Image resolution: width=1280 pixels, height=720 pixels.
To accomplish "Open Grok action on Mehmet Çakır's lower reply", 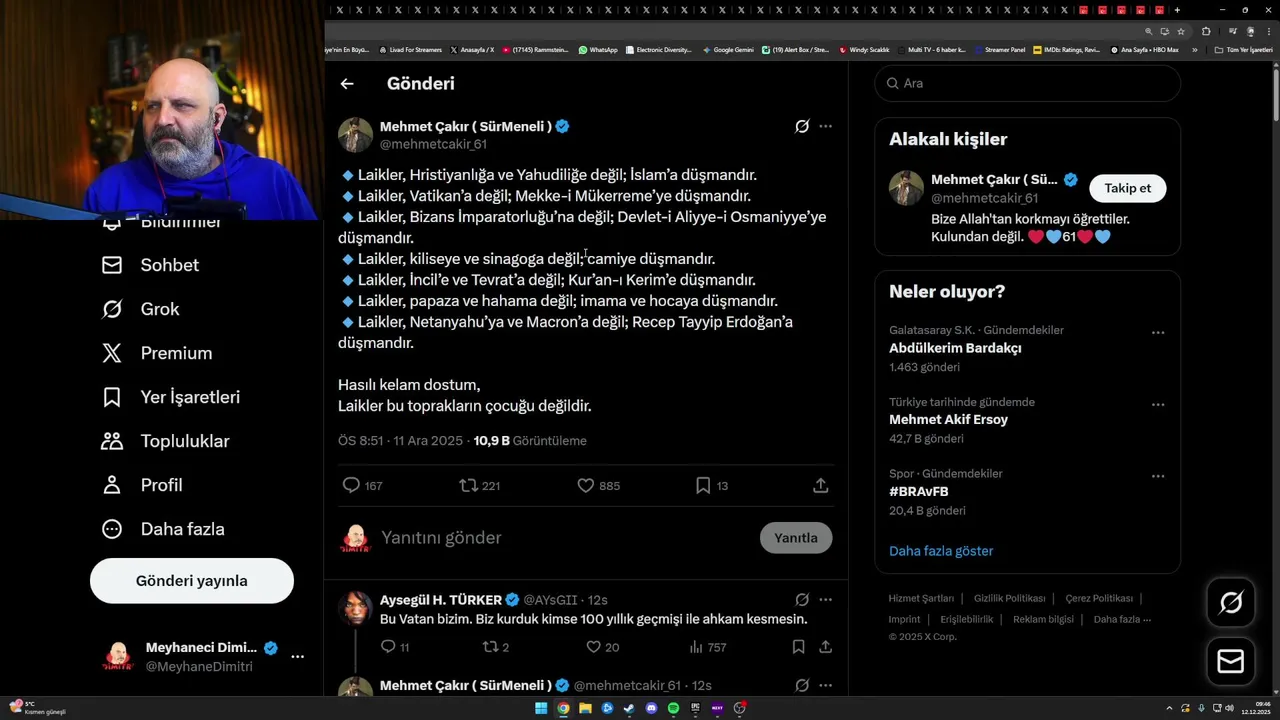I will point(802,685).
